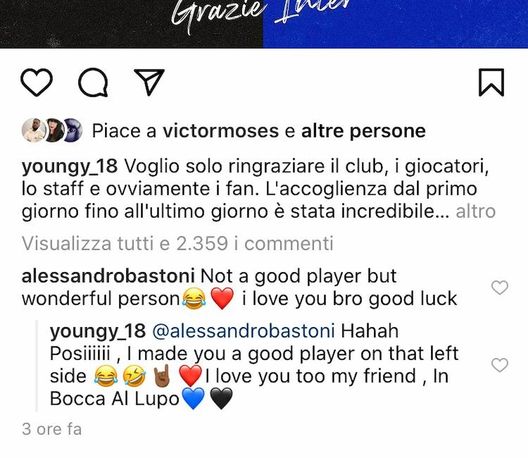Like alessandrobastoni's comment with the small heart
Viewport: 528px width, 458px height.
500,288
